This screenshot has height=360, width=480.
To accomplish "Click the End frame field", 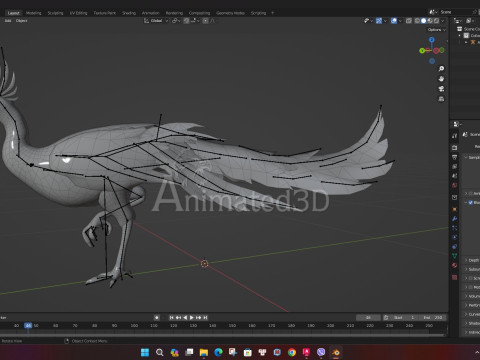I will point(432,318).
